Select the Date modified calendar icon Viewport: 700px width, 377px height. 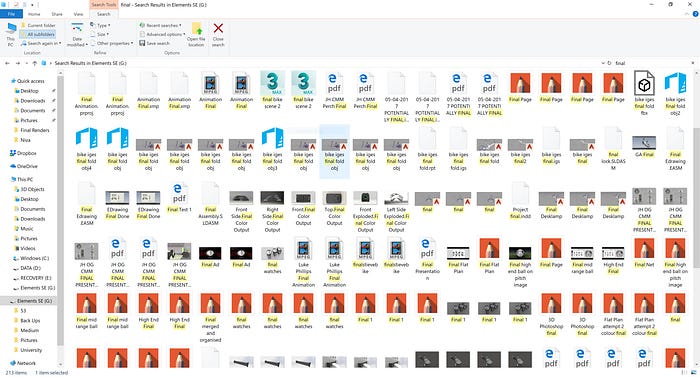(77, 29)
